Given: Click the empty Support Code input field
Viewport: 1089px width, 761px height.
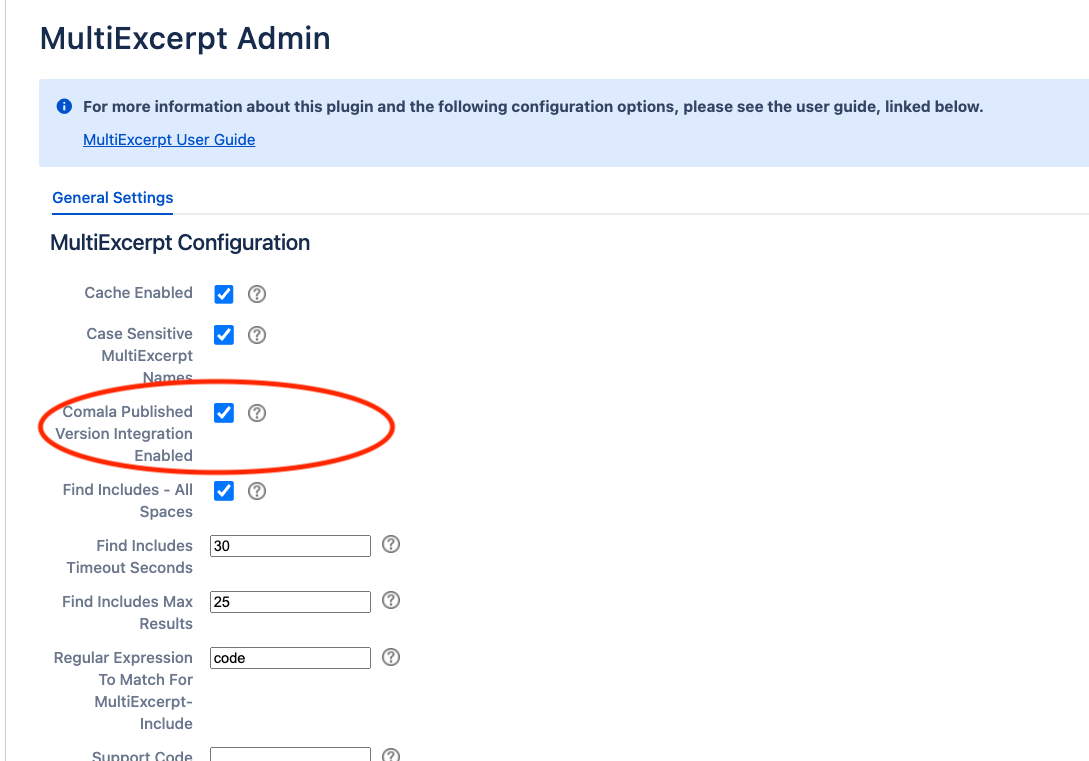Looking at the screenshot, I should pyautogui.click(x=289, y=755).
